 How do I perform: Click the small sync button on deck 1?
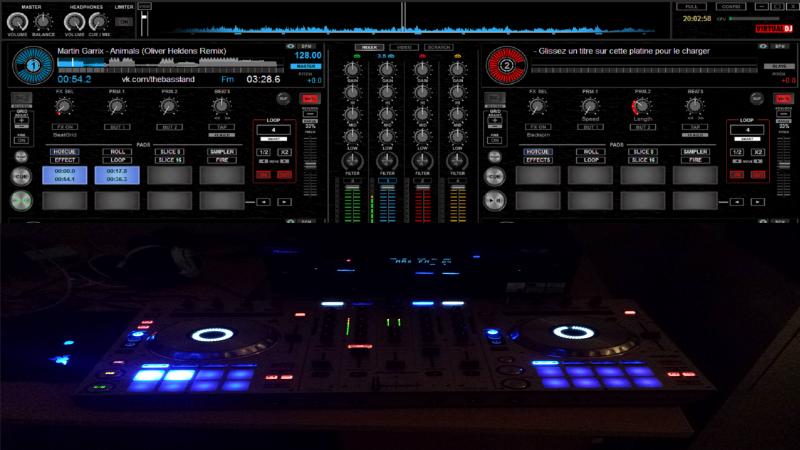[x=21, y=156]
